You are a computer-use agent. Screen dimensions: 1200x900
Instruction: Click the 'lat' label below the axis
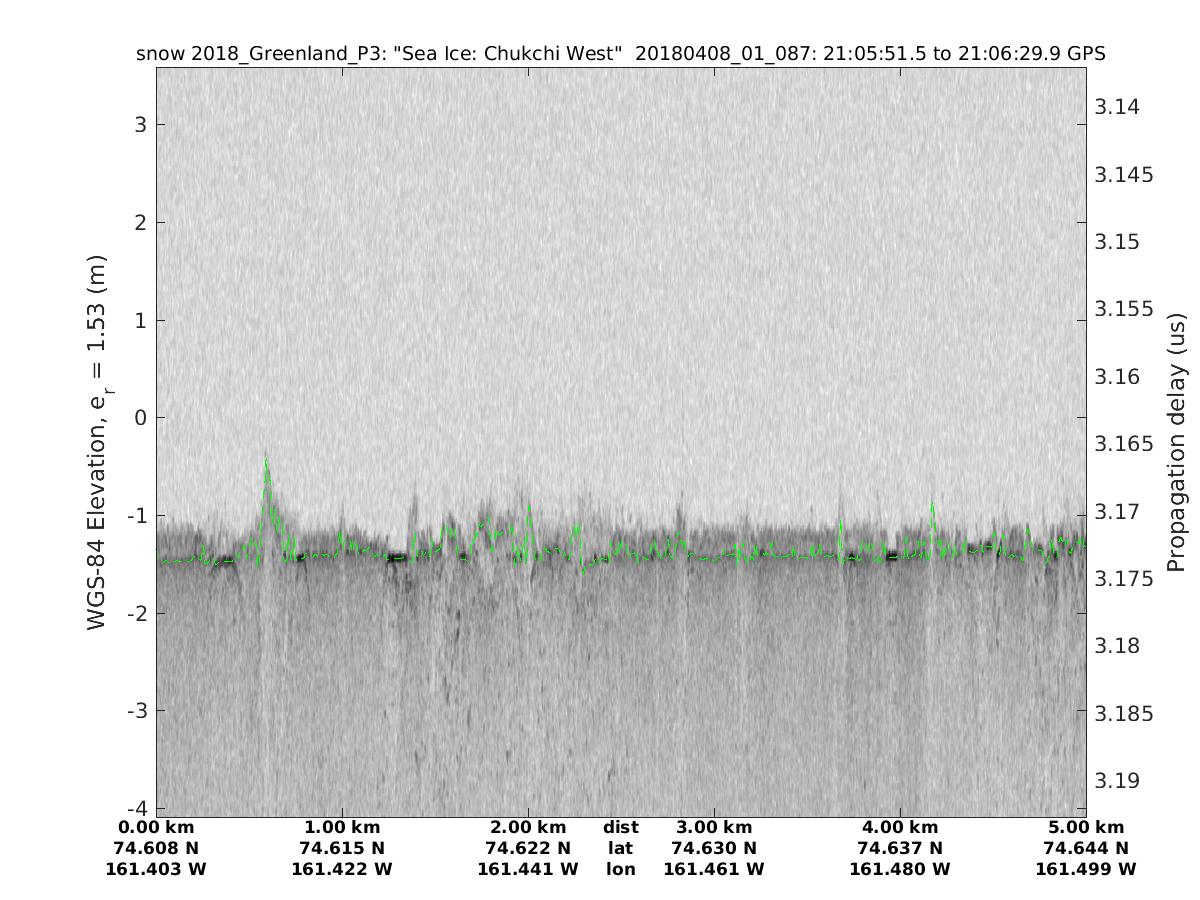pos(621,848)
